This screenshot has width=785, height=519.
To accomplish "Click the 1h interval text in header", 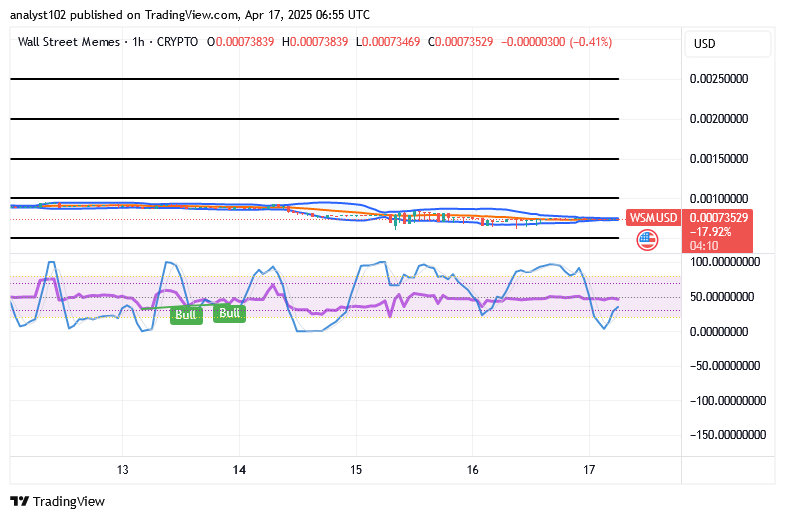I will pos(138,42).
